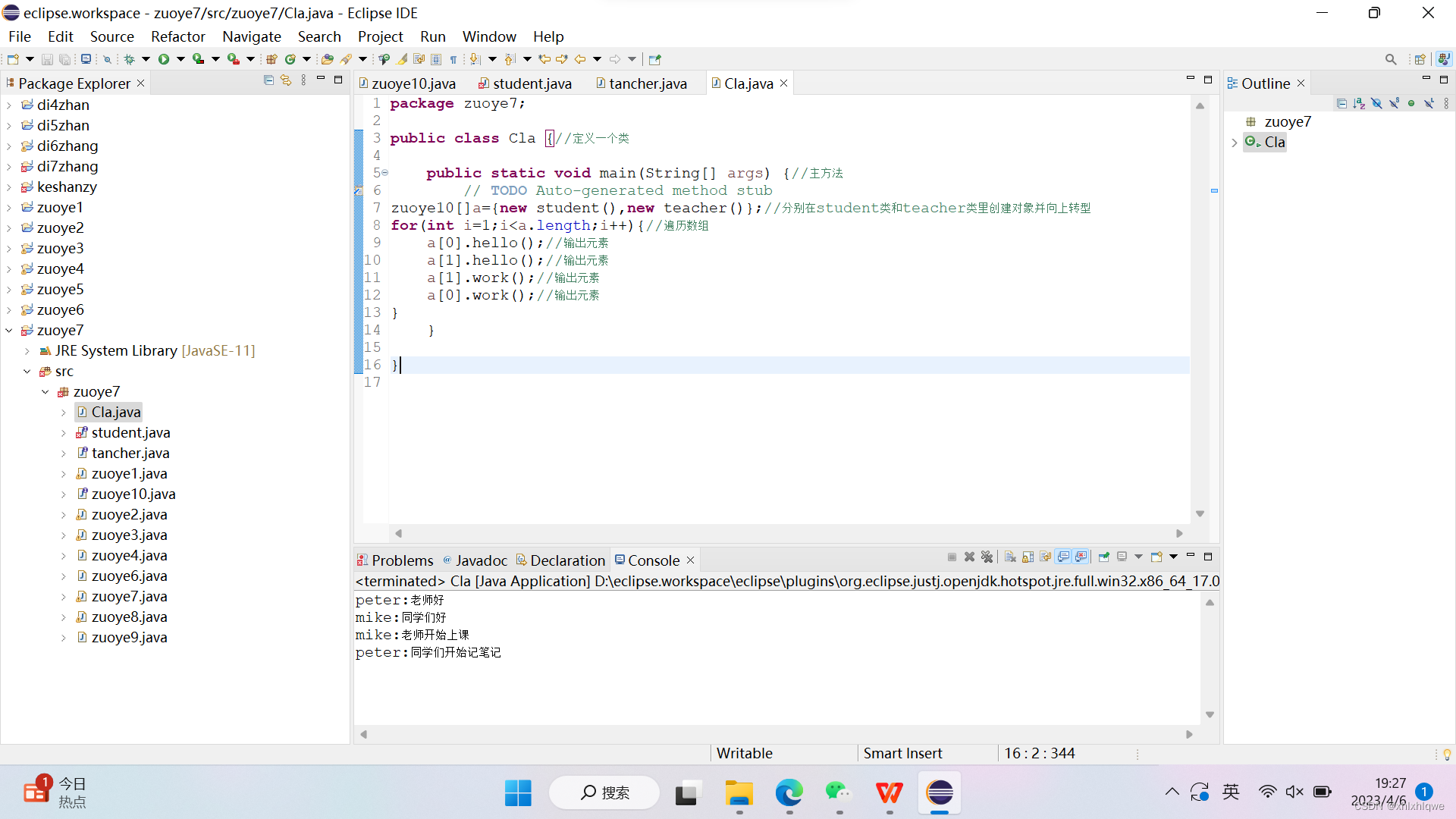Click the green Run button in toolbar
This screenshot has height=819, width=1456.
click(x=163, y=59)
